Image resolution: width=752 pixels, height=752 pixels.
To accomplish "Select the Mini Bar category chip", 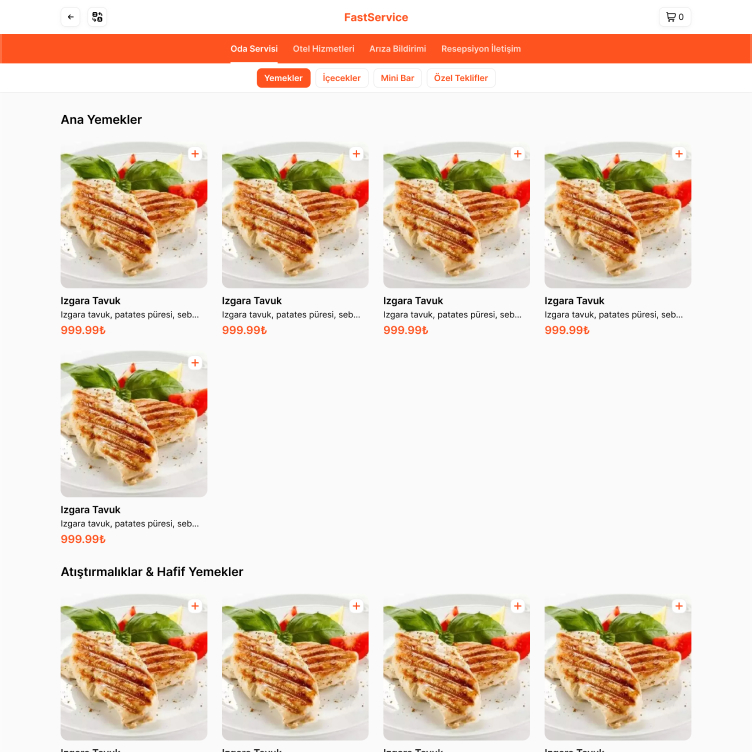I will coord(397,78).
